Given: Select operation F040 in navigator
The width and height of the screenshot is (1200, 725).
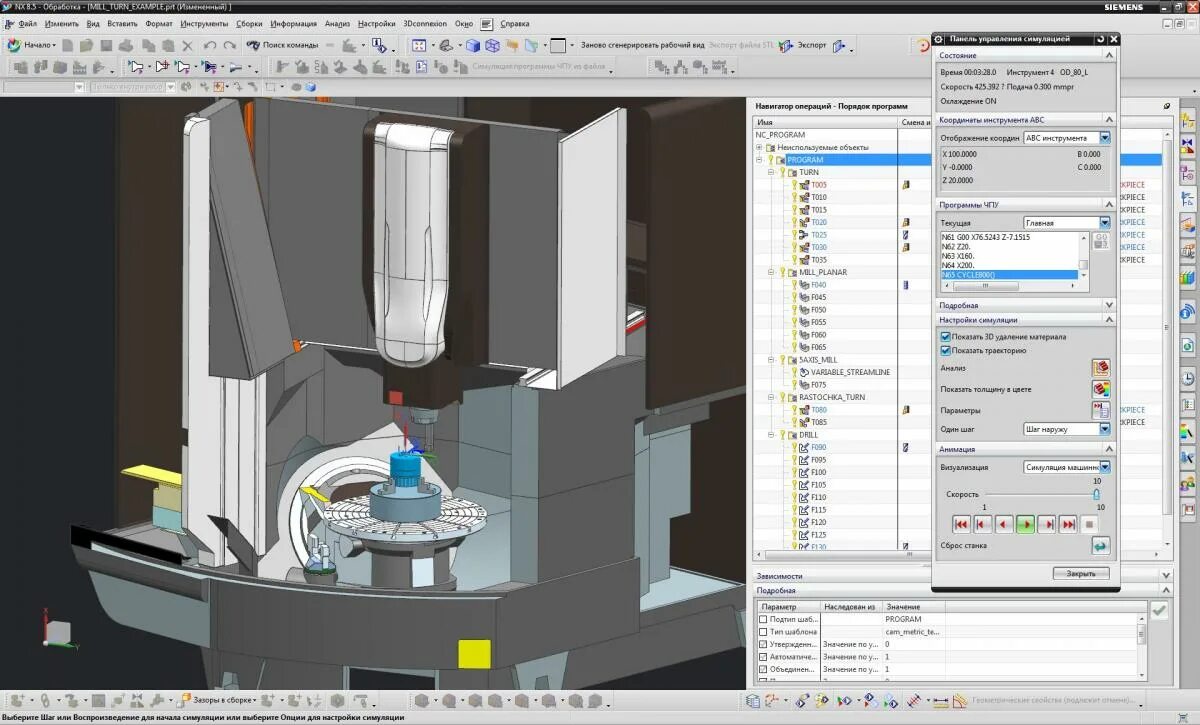Looking at the screenshot, I should click(x=819, y=285).
